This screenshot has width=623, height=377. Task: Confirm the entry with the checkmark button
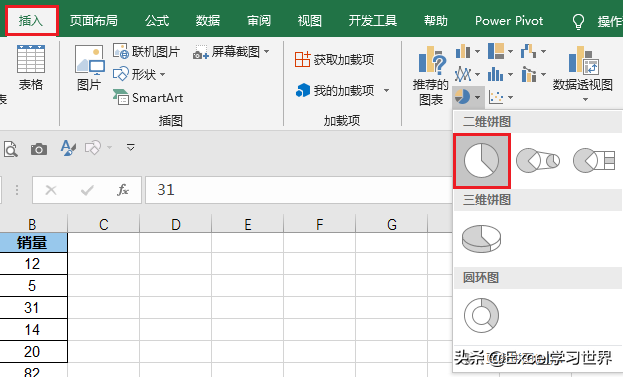[87, 190]
